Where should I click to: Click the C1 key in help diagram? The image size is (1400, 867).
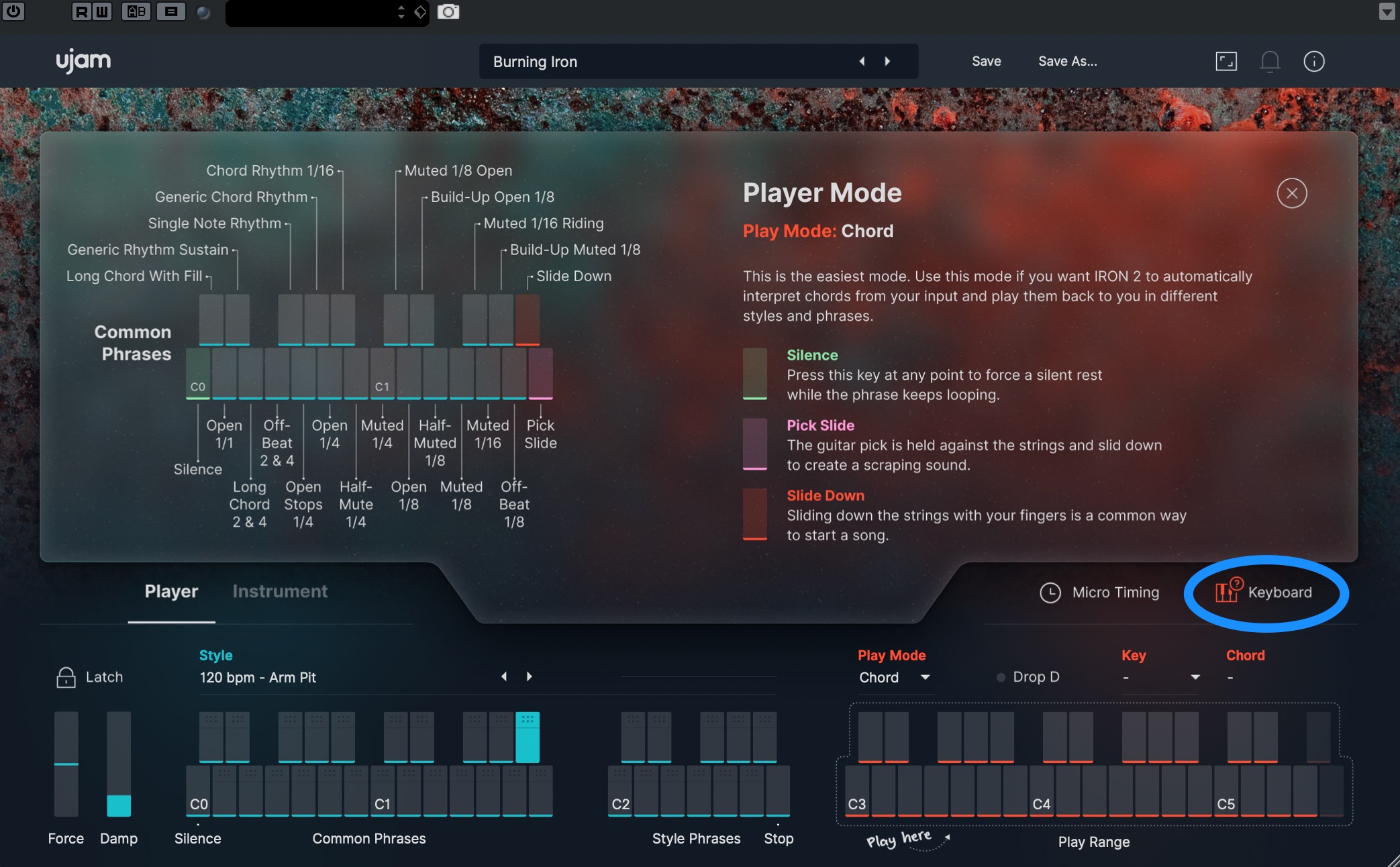(383, 374)
